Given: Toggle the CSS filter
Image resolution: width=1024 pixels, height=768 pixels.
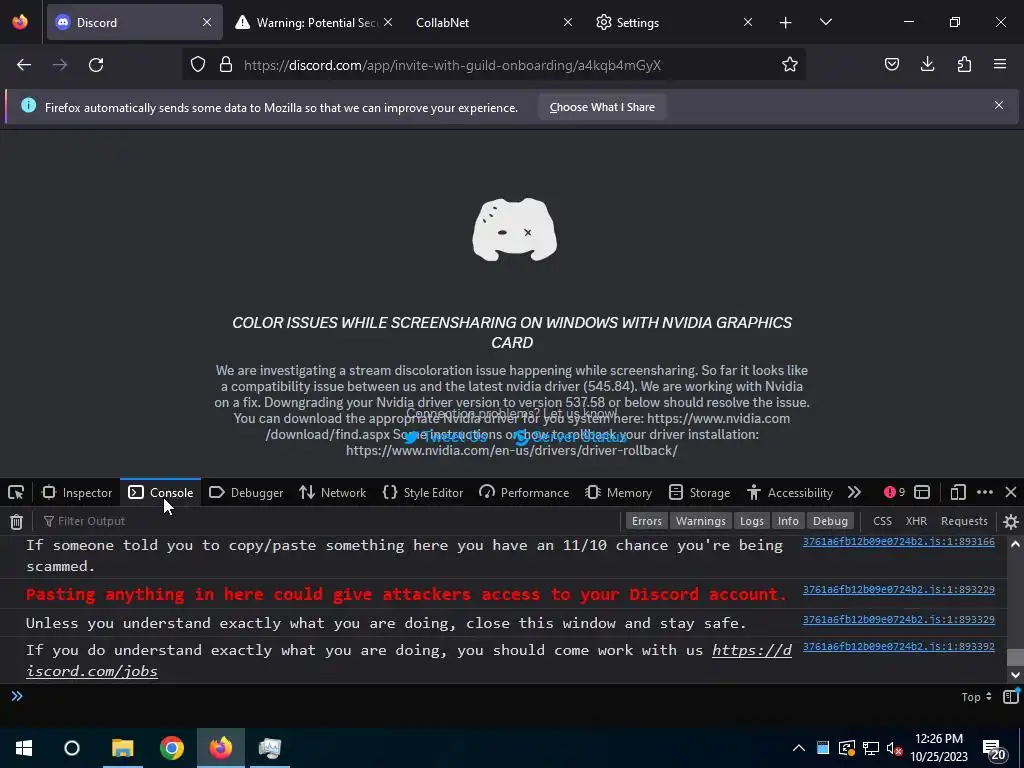Looking at the screenshot, I should [x=882, y=521].
